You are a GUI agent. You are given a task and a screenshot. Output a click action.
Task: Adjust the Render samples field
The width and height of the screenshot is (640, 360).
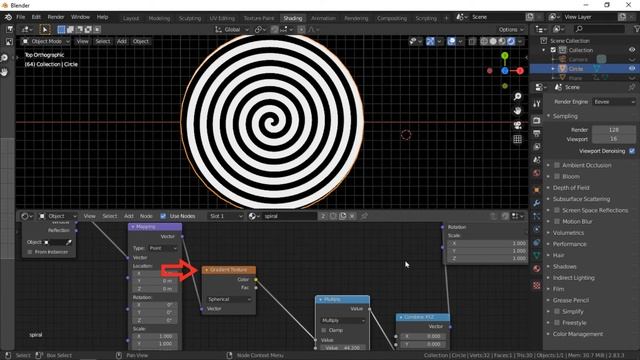(613, 130)
